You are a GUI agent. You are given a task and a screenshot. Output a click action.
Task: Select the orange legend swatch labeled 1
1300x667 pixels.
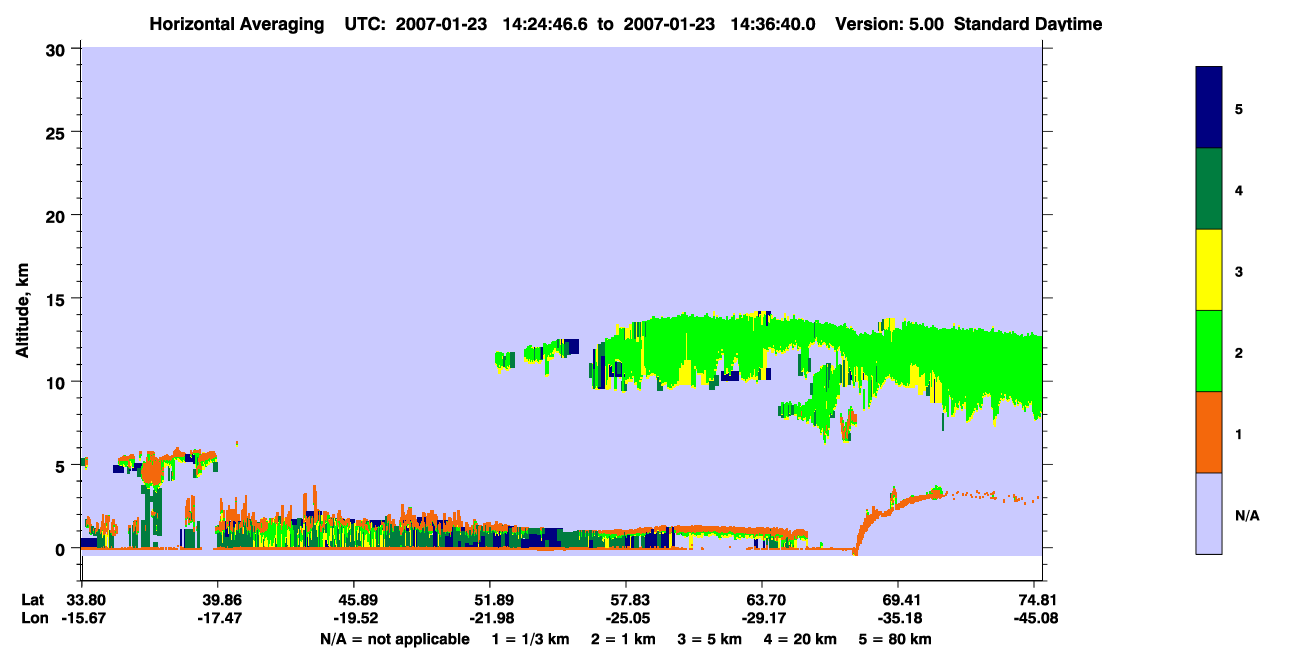pyautogui.click(x=1209, y=432)
